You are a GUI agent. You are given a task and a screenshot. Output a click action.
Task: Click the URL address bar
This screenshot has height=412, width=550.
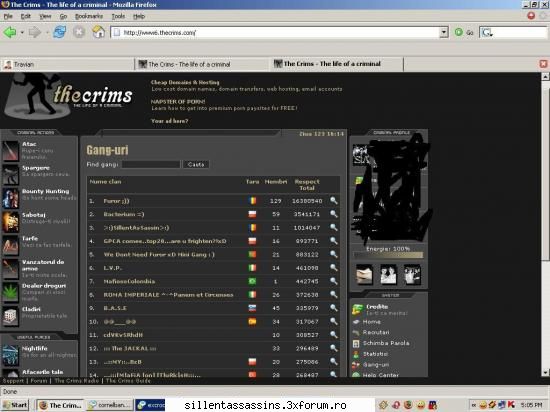click(275, 32)
